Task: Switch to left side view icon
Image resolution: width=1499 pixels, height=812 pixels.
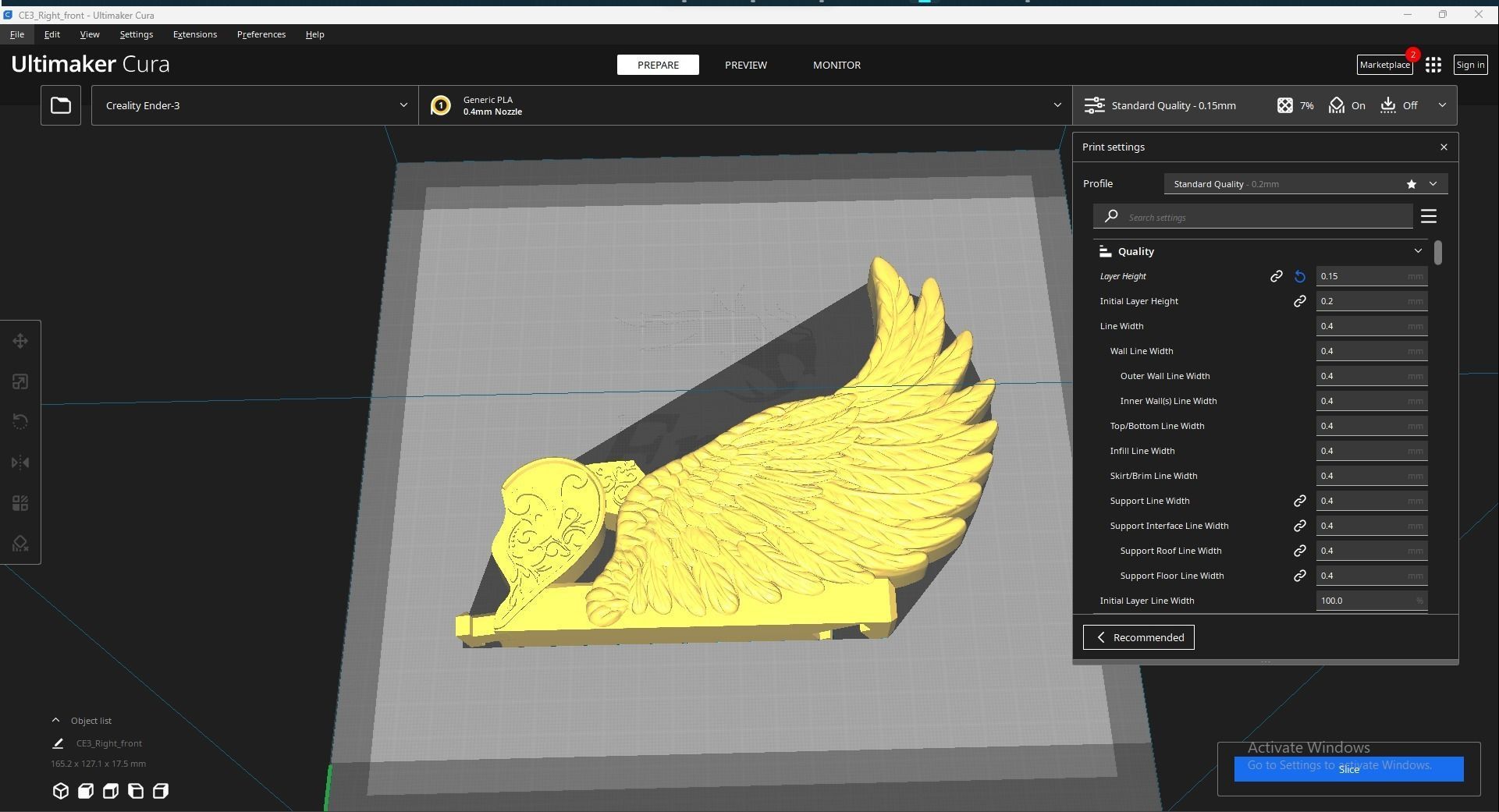Action: tap(136, 791)
